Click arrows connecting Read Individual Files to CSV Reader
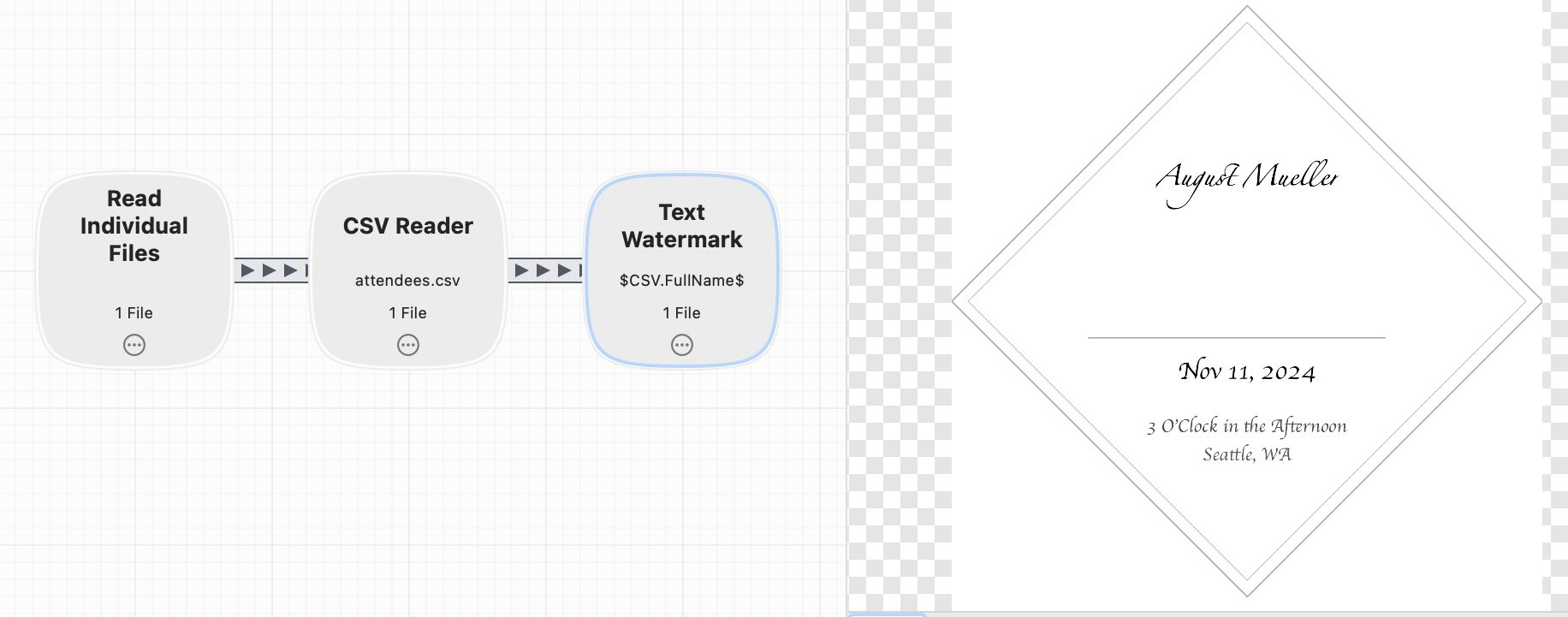Screen dimensions: 1568x617 (270, 270)
